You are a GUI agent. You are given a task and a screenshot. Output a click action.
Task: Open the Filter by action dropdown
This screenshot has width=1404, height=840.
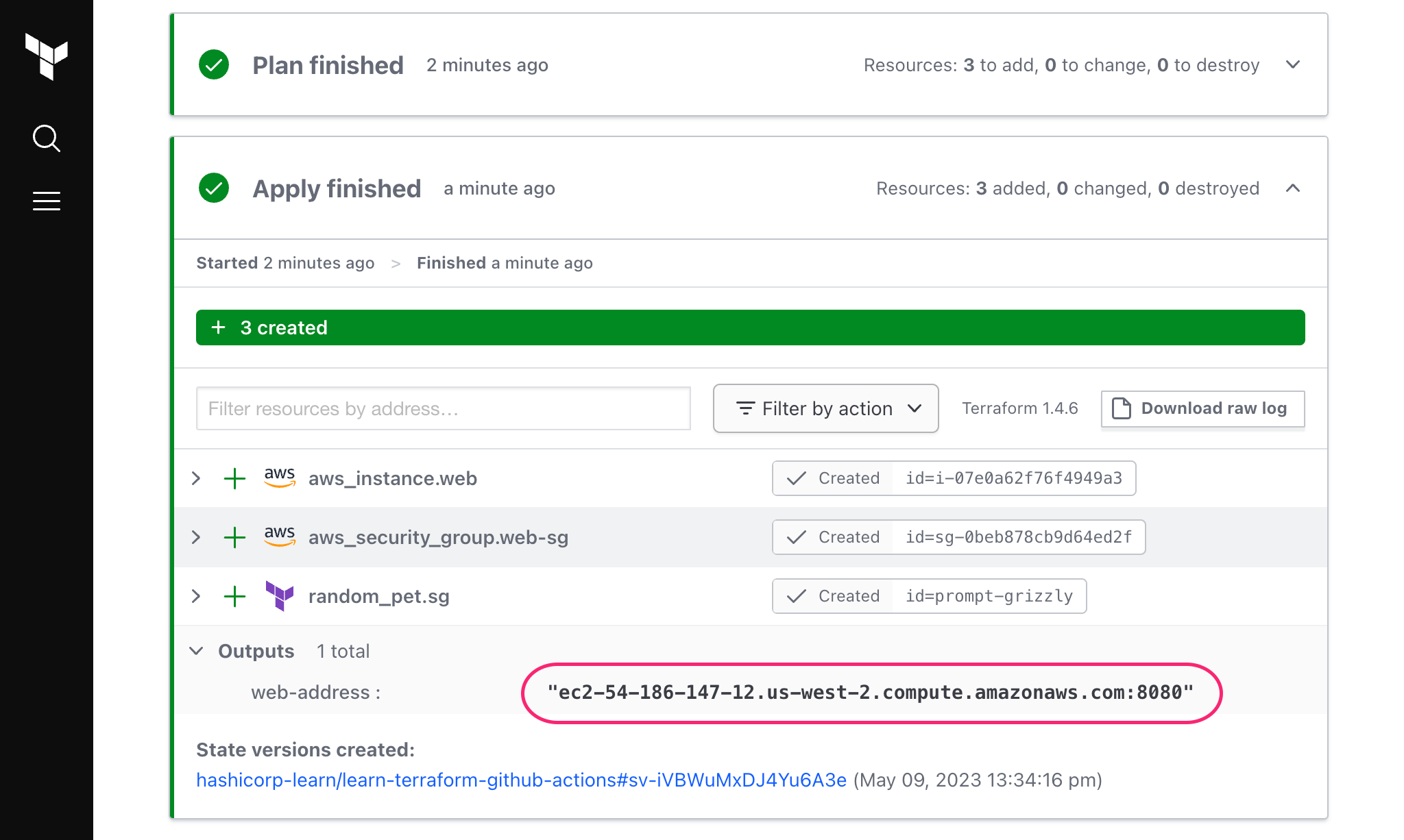pos(825,408)
